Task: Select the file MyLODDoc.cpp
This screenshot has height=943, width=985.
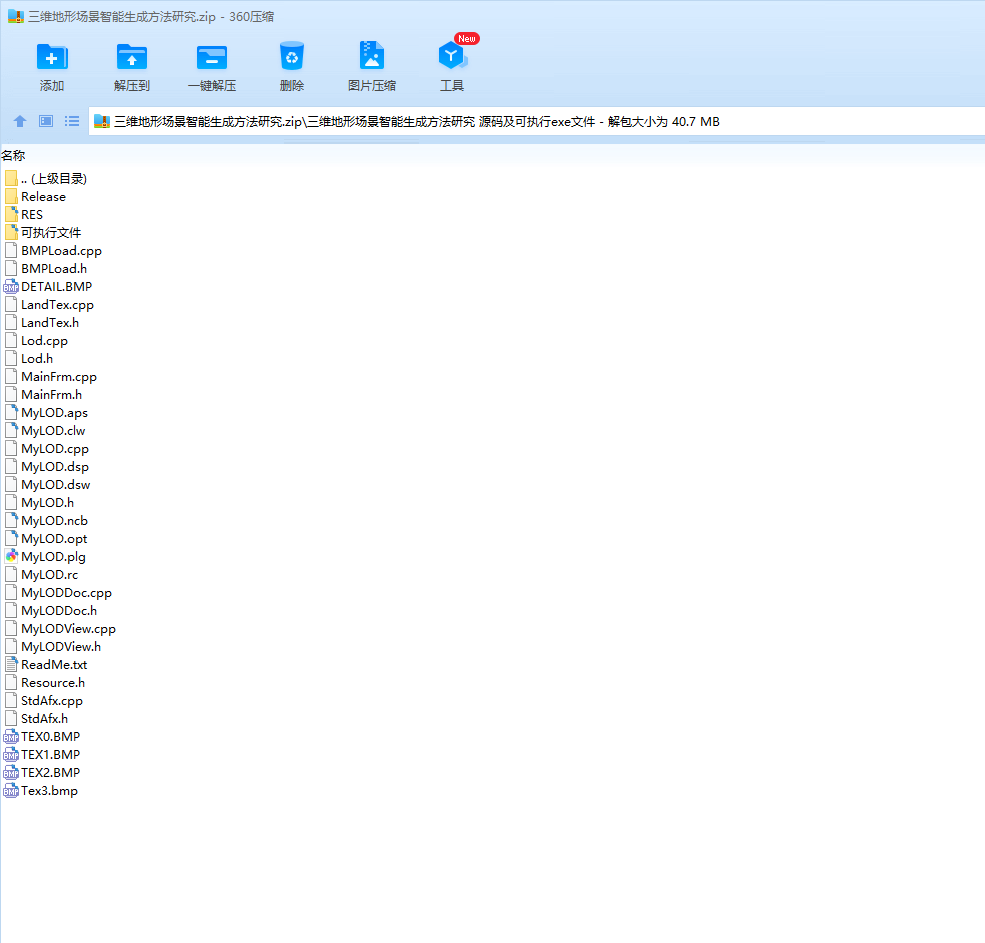Action: pos(58,593)
